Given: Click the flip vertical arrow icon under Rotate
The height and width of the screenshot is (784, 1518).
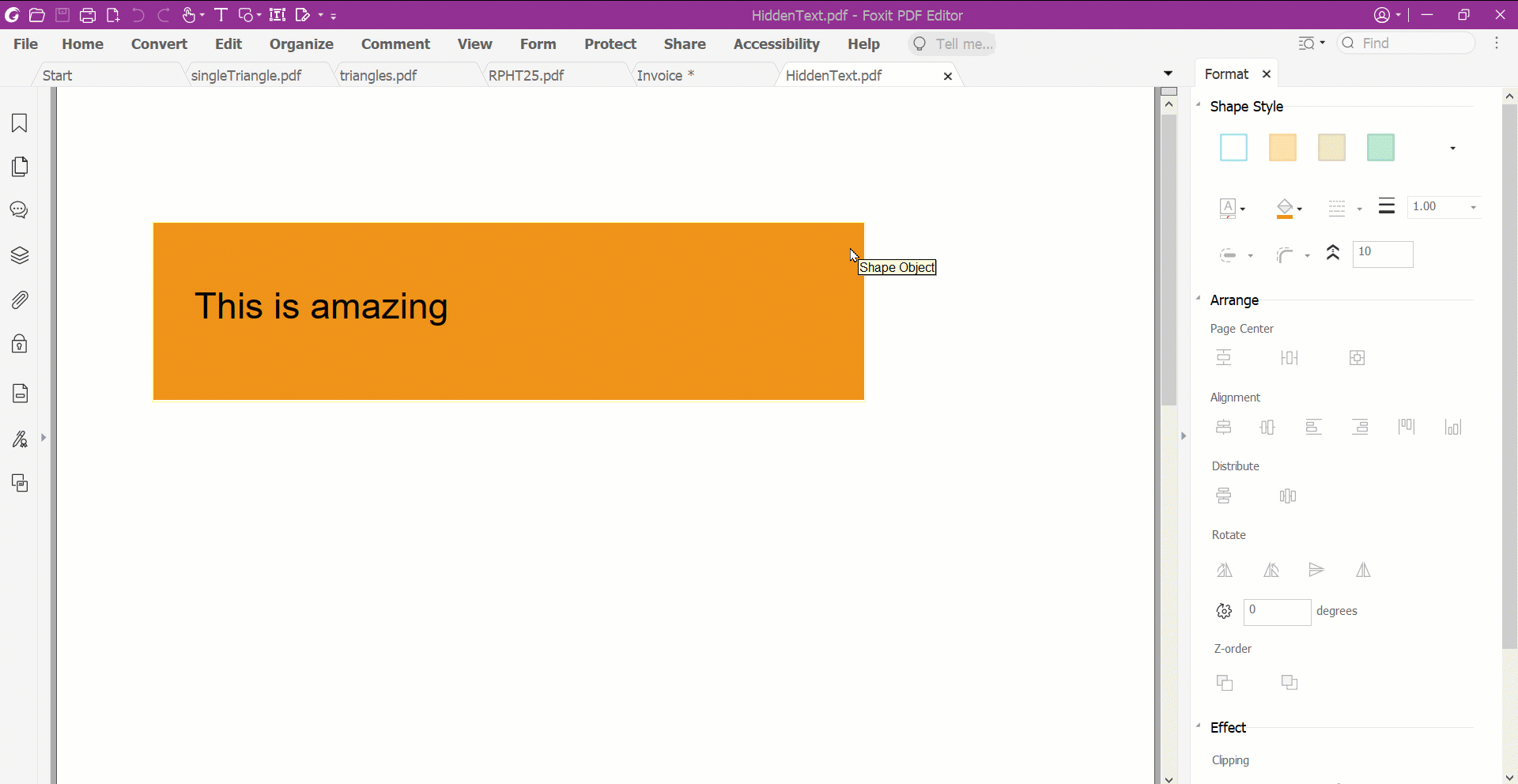Looking at the screenshot, I should click(x=1316, y=570).
